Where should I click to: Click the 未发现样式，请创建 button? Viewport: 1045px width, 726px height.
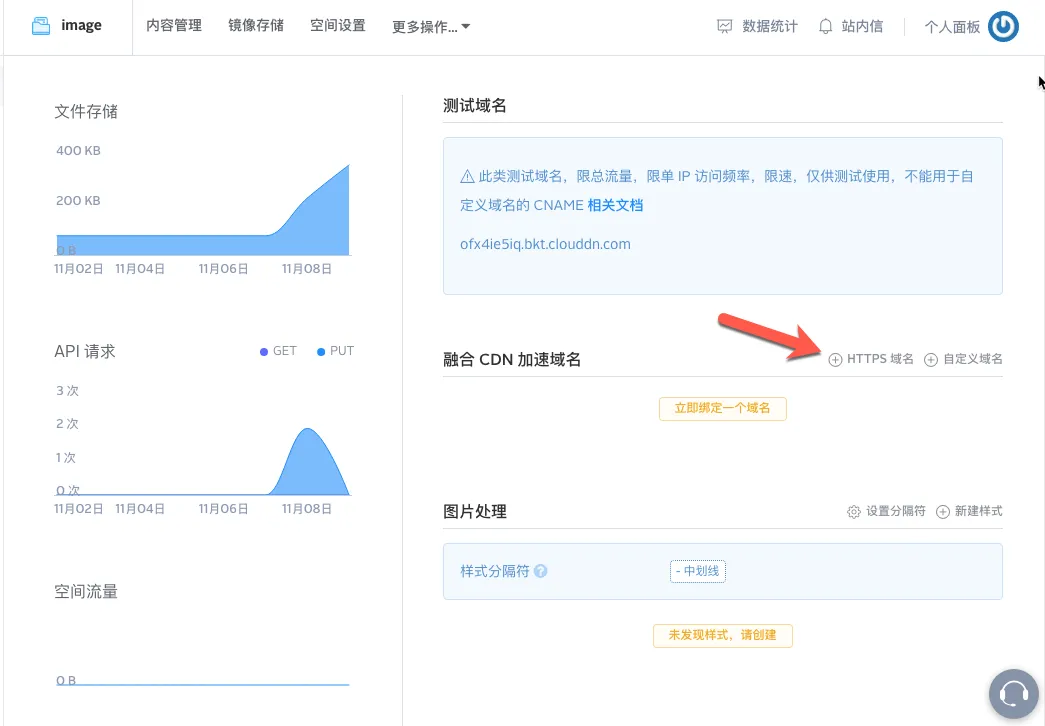(722, 635)
